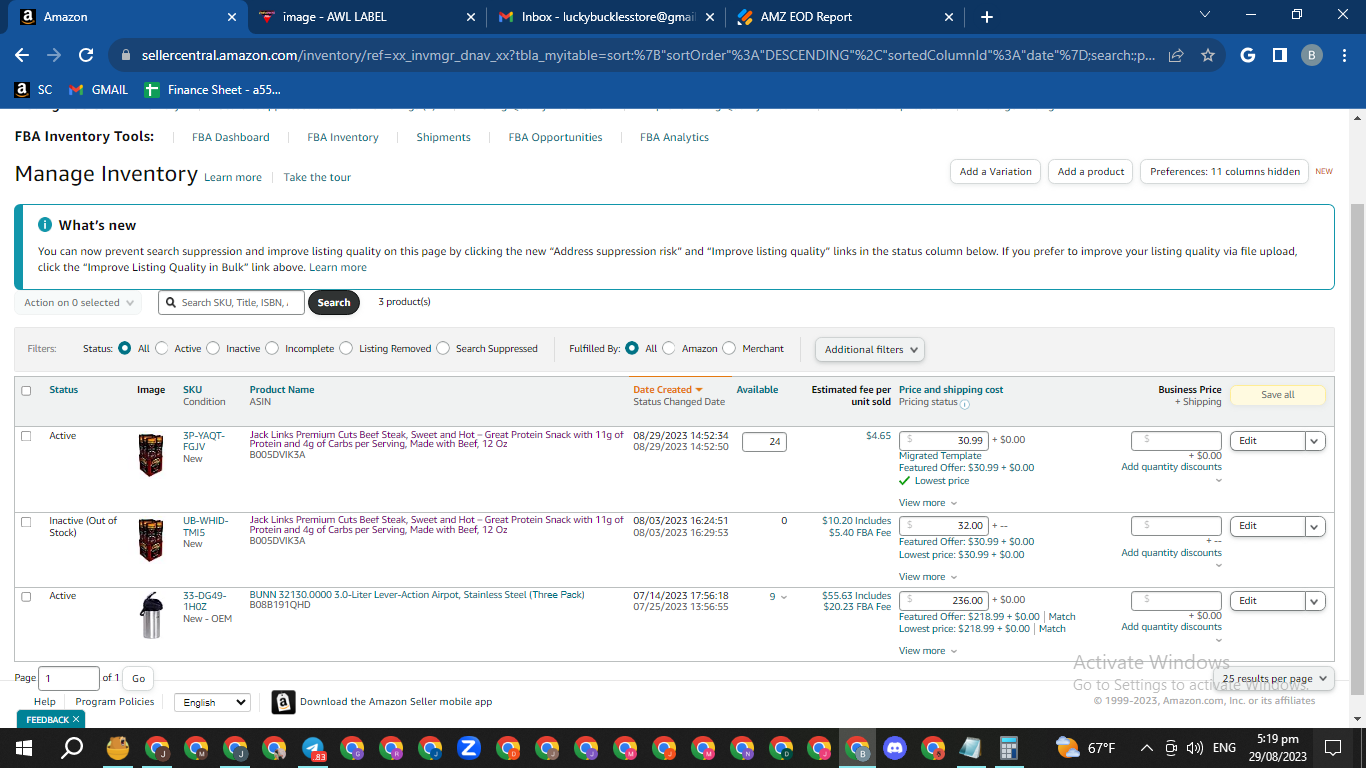The image size is (1366, 768).
Task: Expand View more for the $236.00 listing
Action: [927, 651]
